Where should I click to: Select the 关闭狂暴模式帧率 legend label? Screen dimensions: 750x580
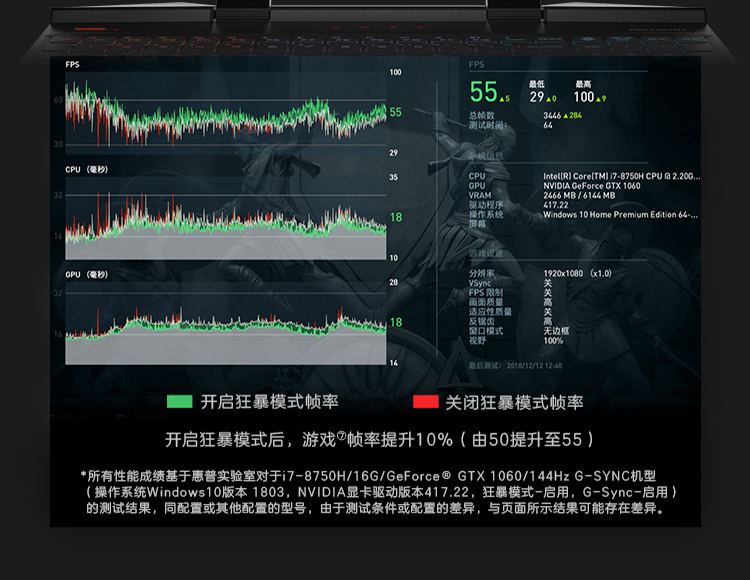coord(515,402)
